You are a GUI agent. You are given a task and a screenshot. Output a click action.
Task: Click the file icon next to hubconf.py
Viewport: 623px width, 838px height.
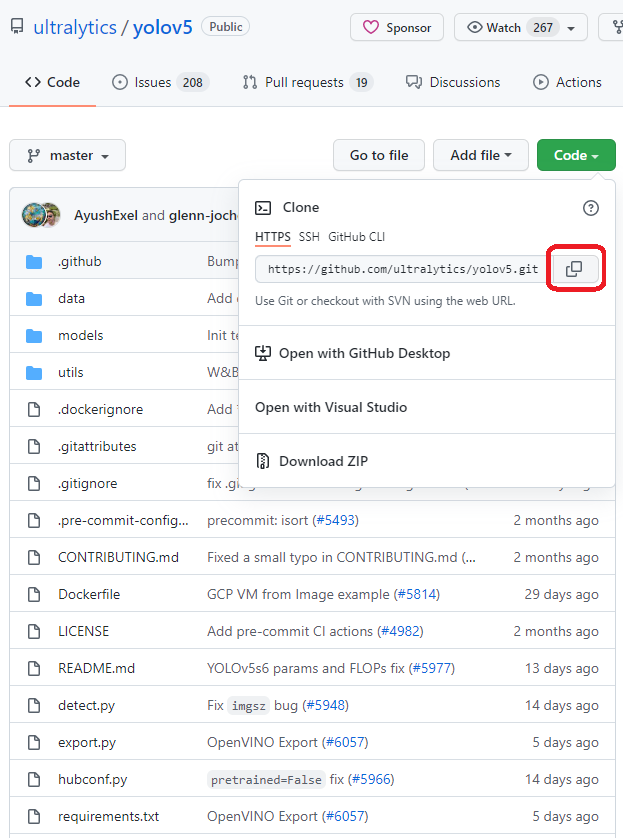[34, 779]
